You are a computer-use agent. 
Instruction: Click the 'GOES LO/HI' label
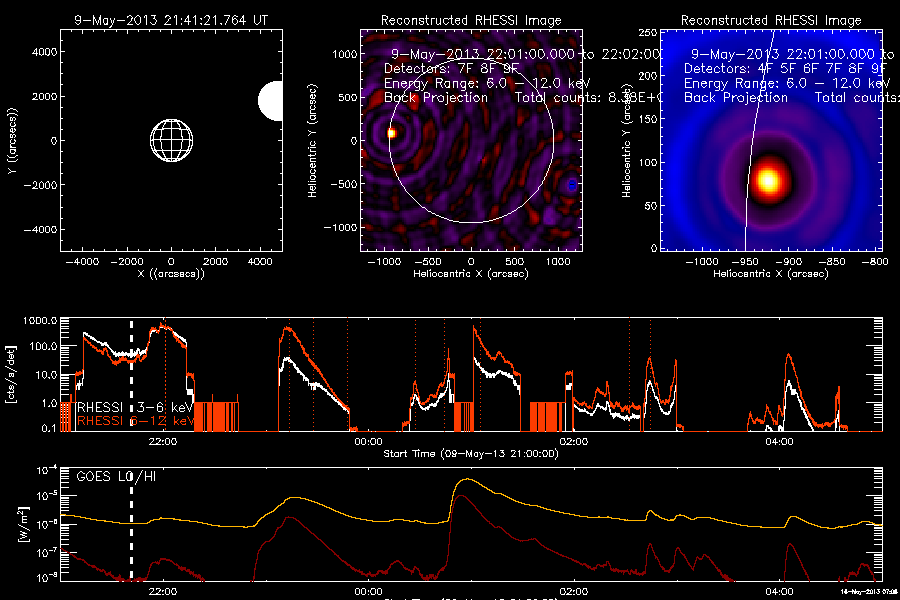point(116,477)
